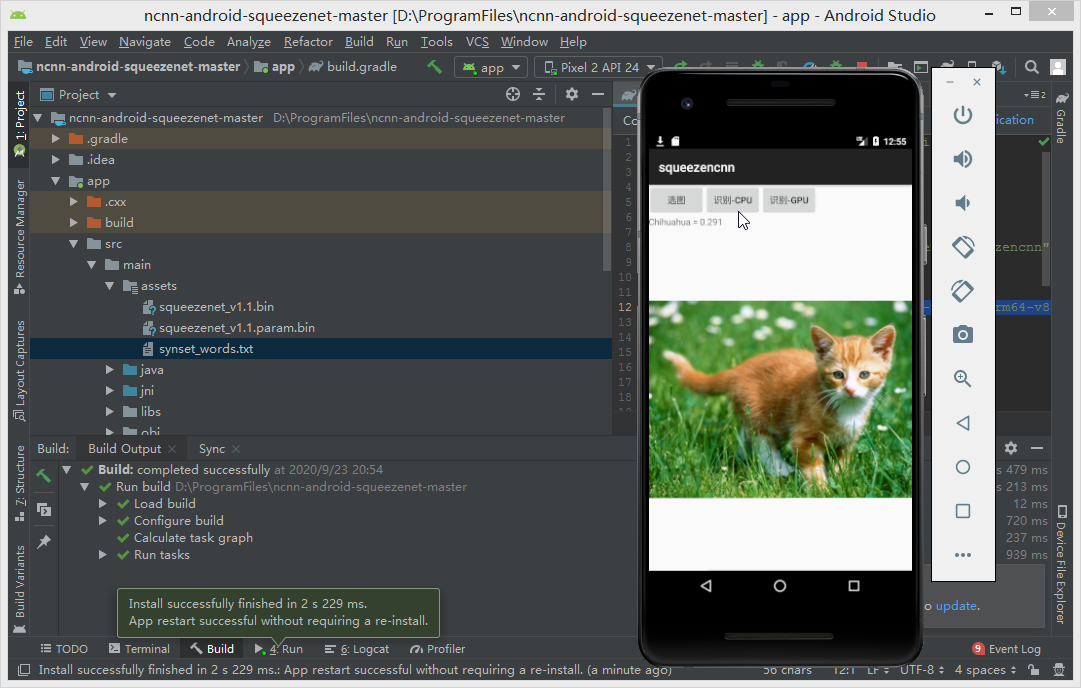Image resolution: width=1081 pixels, height=688 pixels.
Task: Toggle the Layout Captures side tab
Action: tap(20, 370)
